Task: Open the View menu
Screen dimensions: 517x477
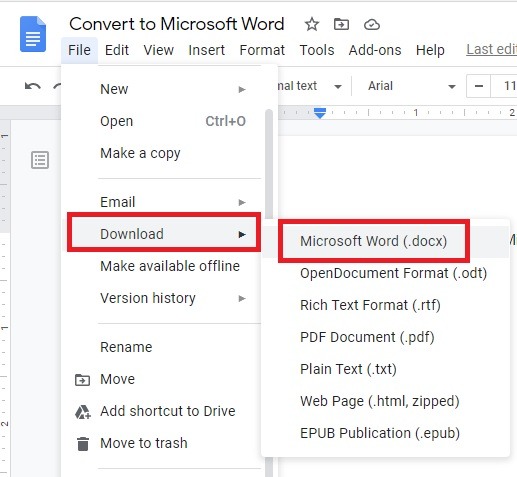Action: pos(158,50)
